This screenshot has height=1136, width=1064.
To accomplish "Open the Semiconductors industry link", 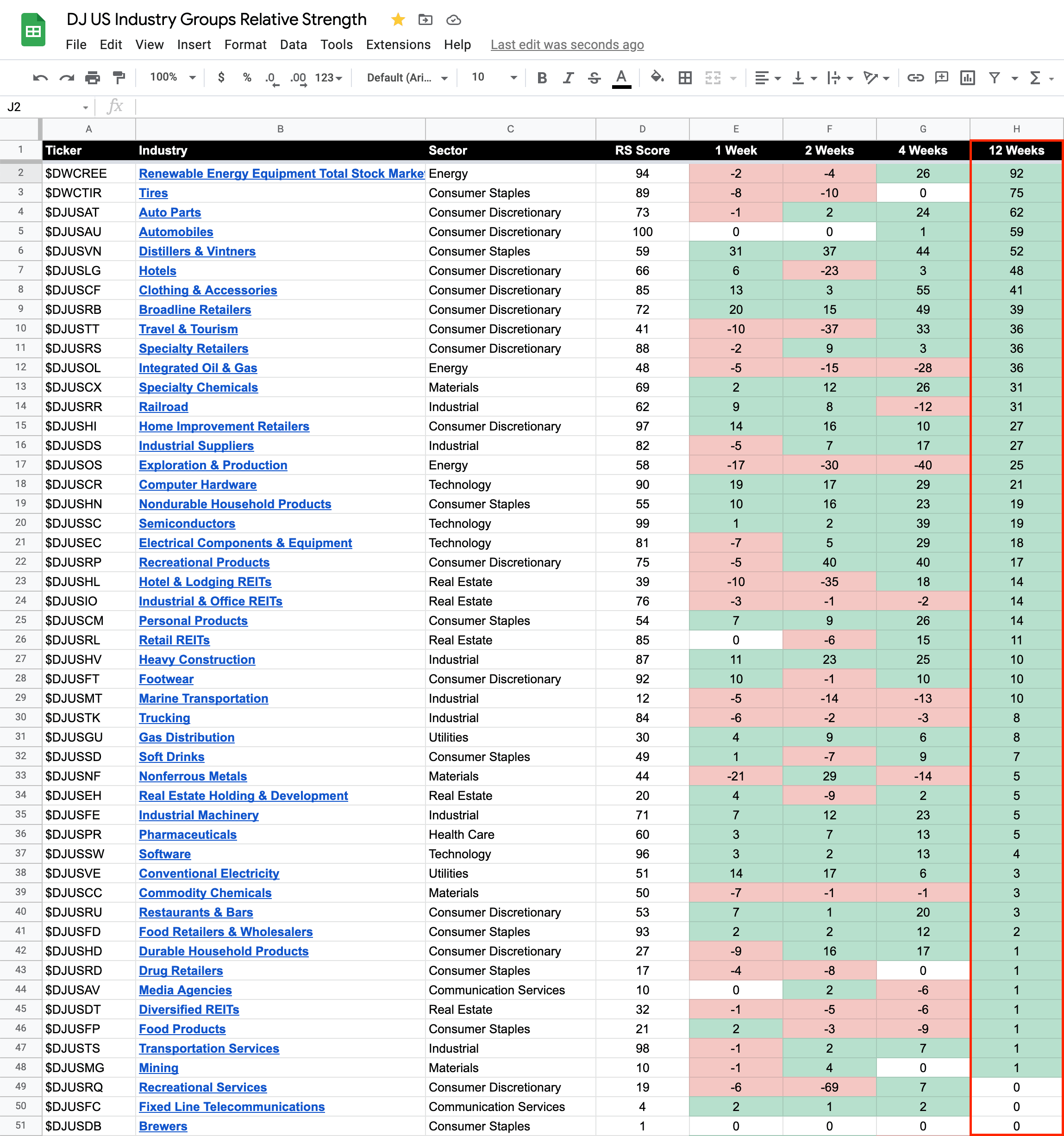I will pyautogui.click(x=187, y=524).
